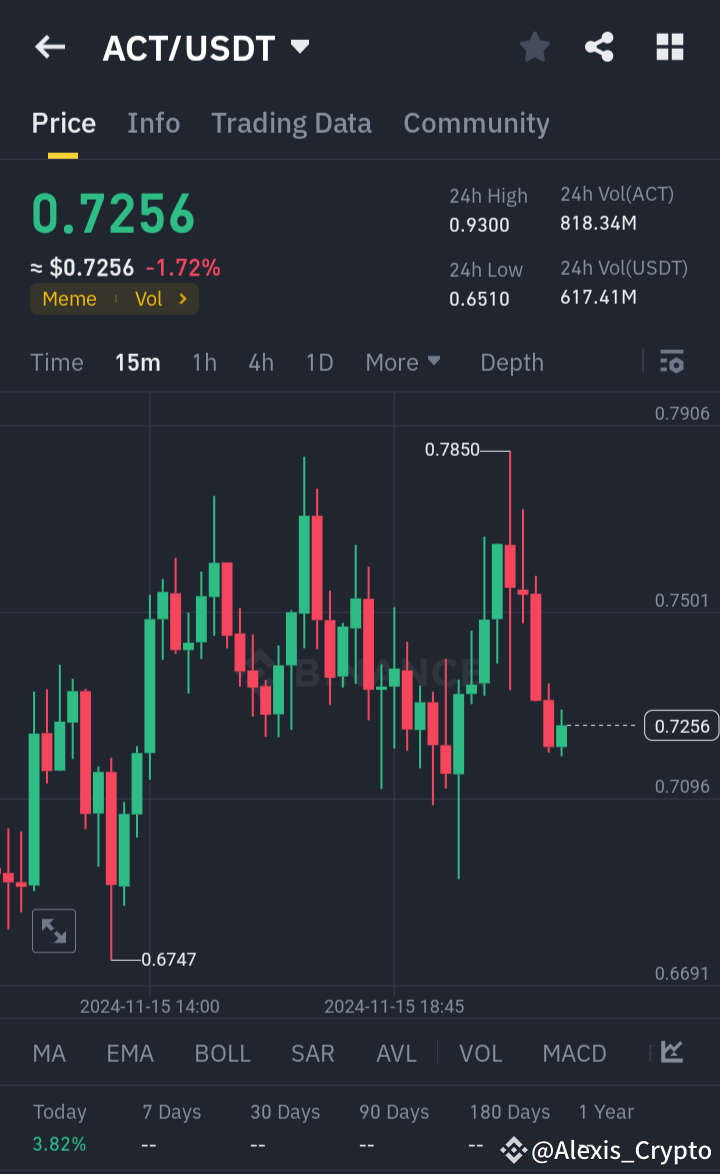The height and width of the screenshot is (1174, 720).
Task: Toggle the BOLL indicator
Action: [x=222, y=1053]
